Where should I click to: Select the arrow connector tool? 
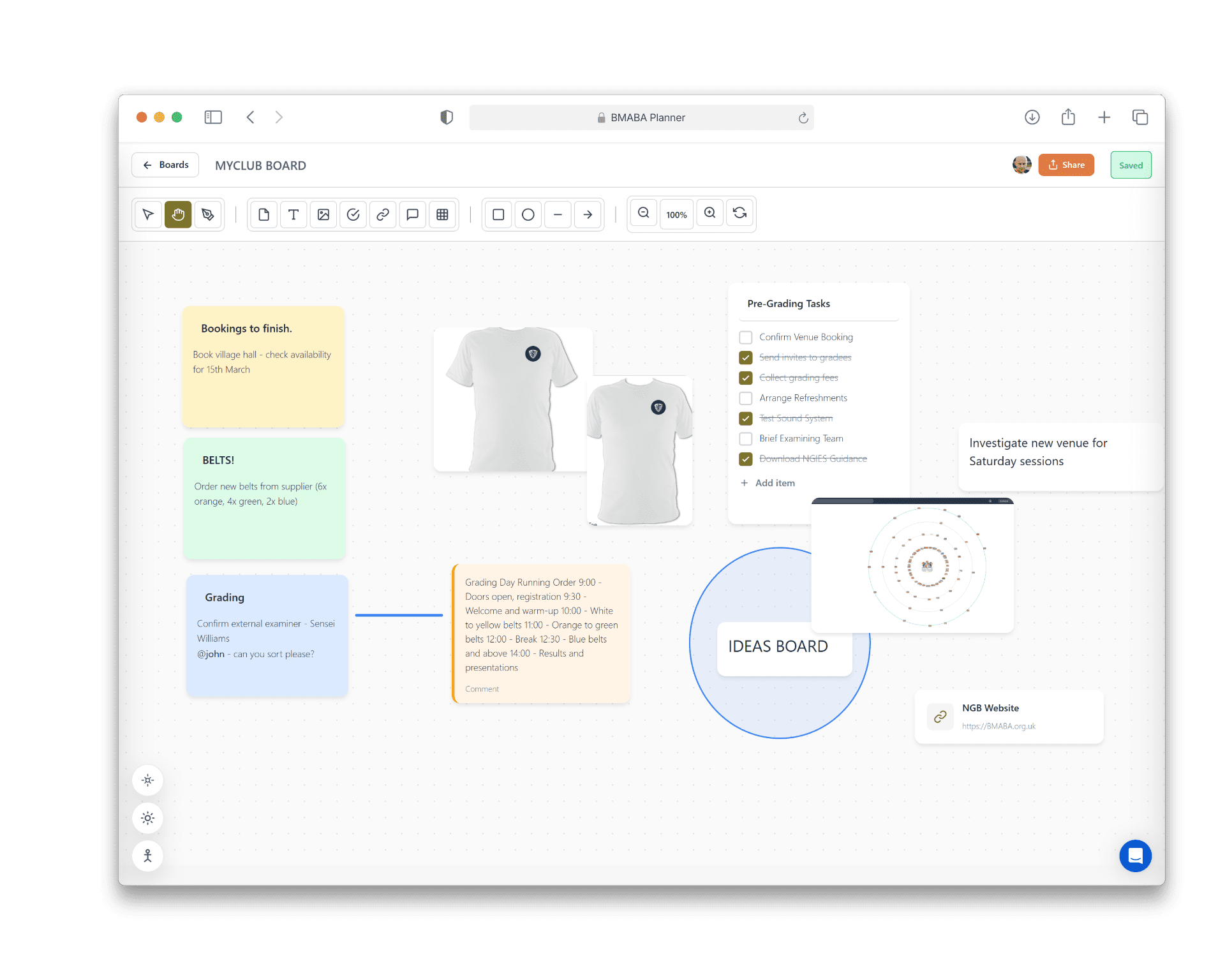[x=588, y=214]
